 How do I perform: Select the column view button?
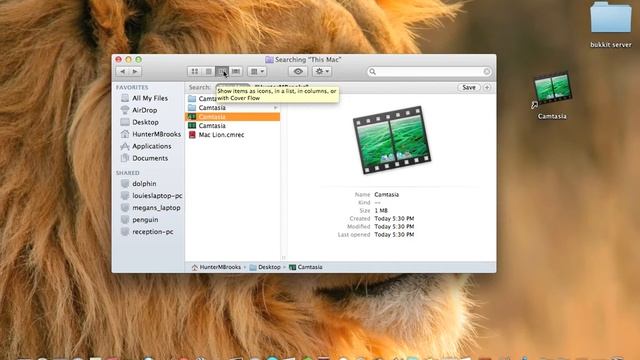(x=222, y=71)
